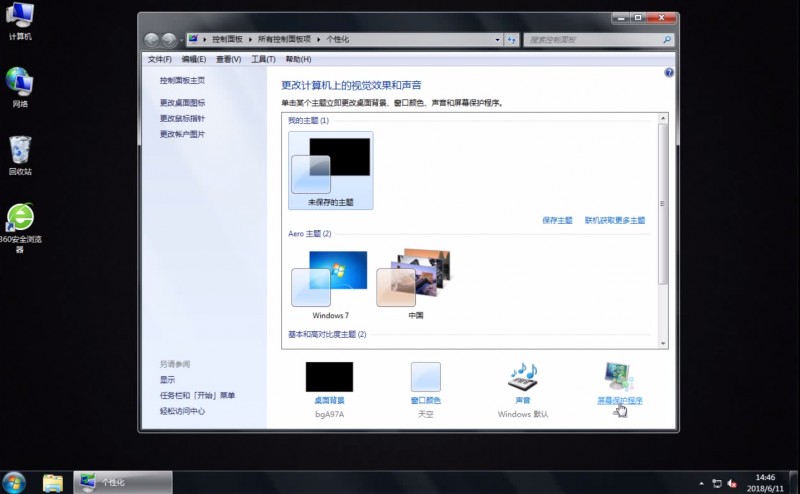Open 查看(V) menu
This screenshot has height=494, width=800.
229,59
